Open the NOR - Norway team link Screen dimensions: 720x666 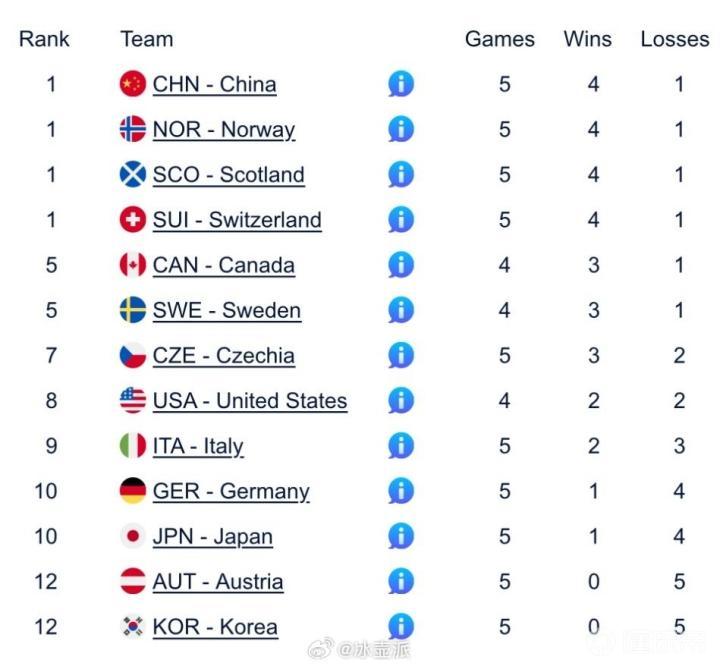pos(223,129)
